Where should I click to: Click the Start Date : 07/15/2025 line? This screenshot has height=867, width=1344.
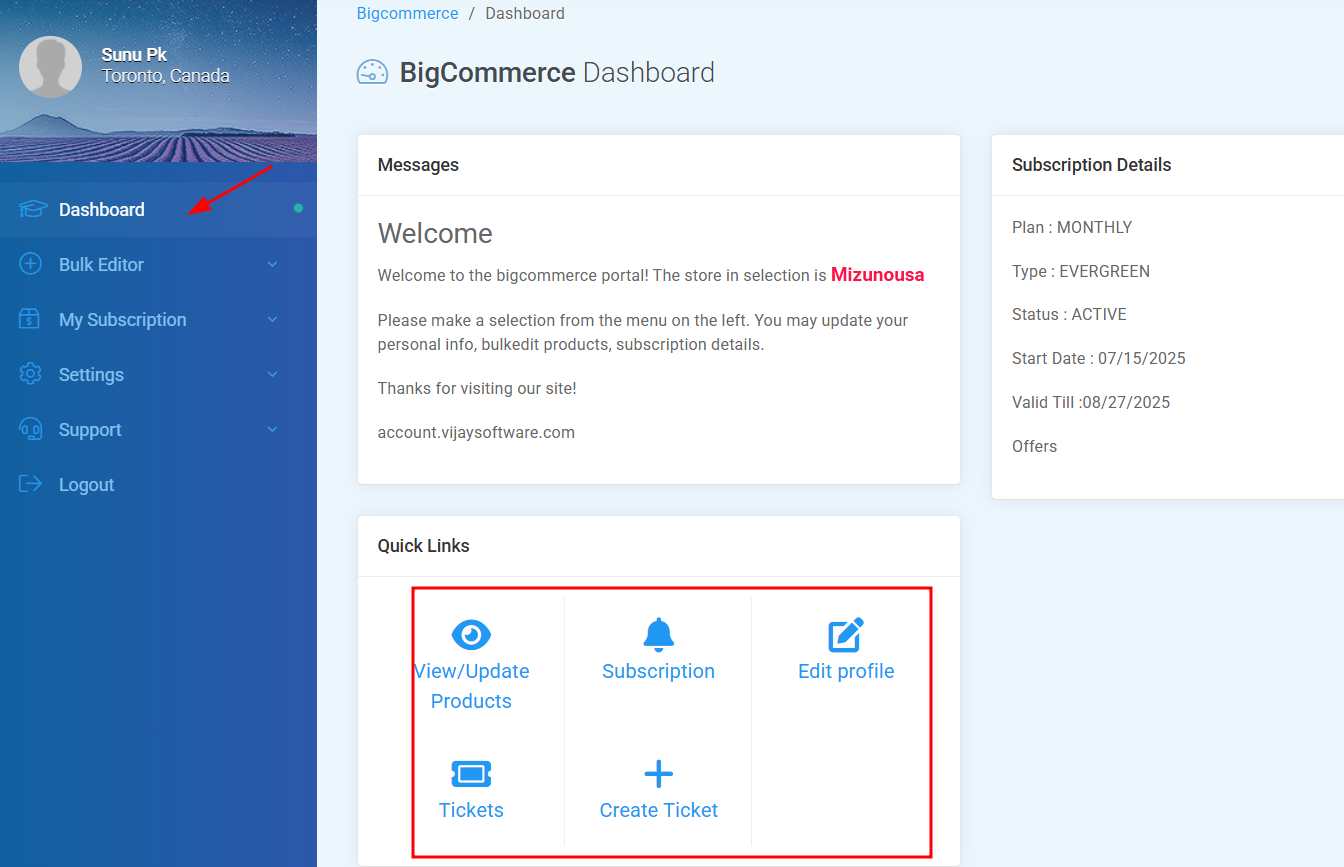(1099, 358)
